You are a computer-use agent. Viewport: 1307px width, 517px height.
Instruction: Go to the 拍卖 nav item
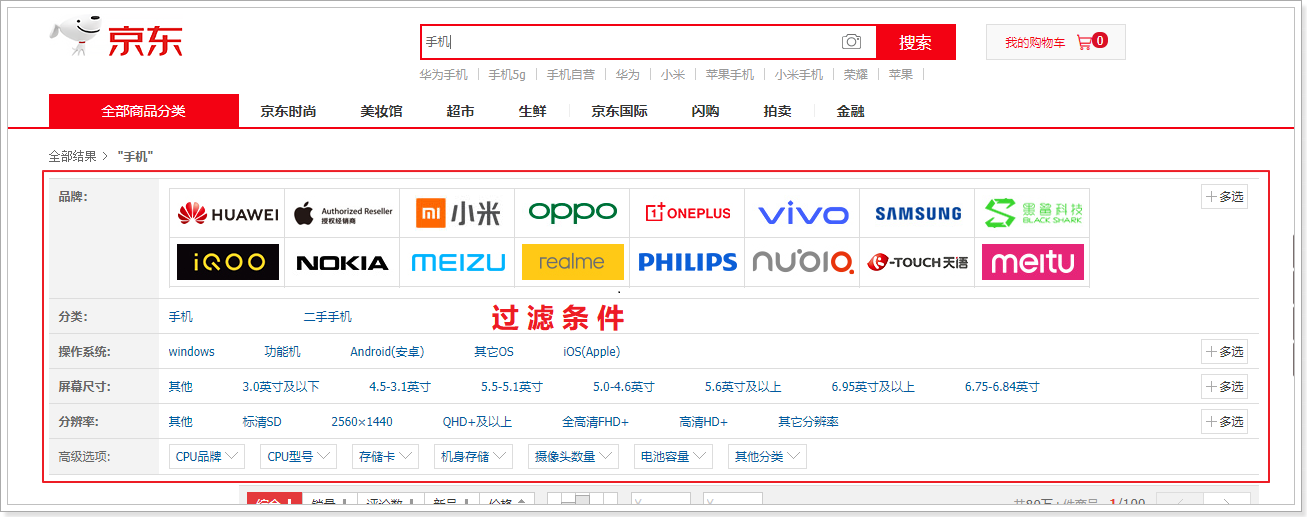click(x=777, y=111)
